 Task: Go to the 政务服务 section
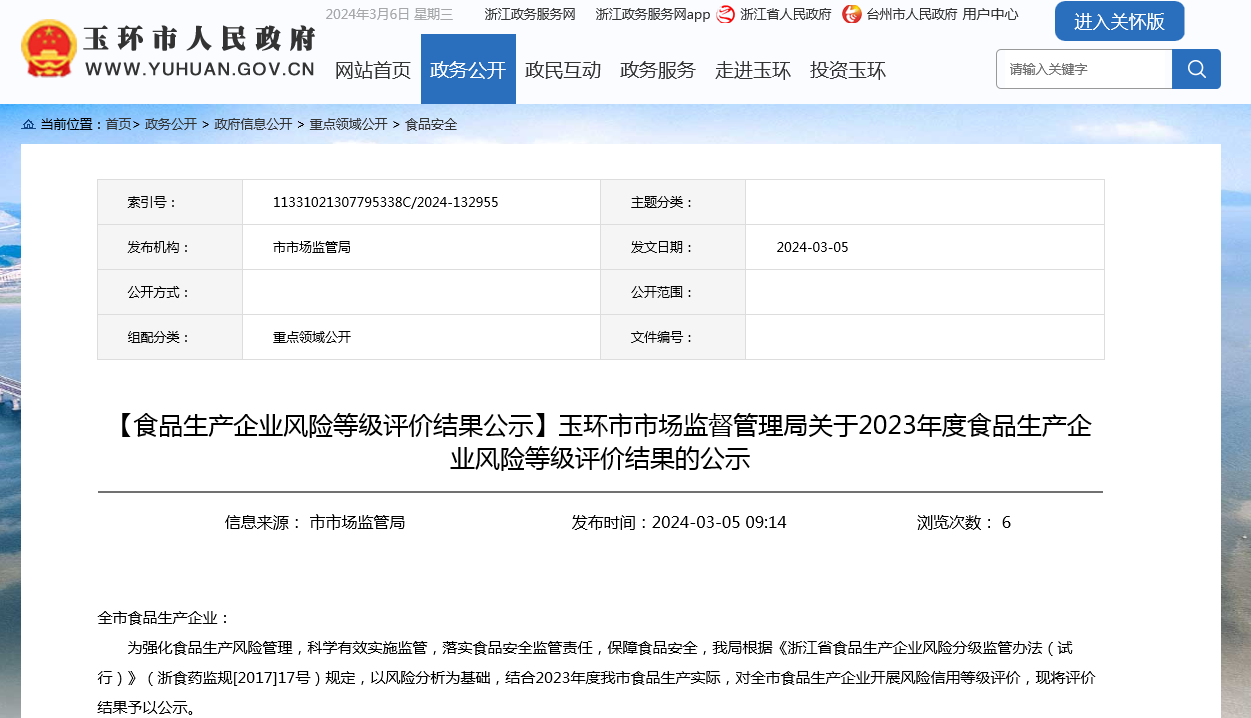658,70
